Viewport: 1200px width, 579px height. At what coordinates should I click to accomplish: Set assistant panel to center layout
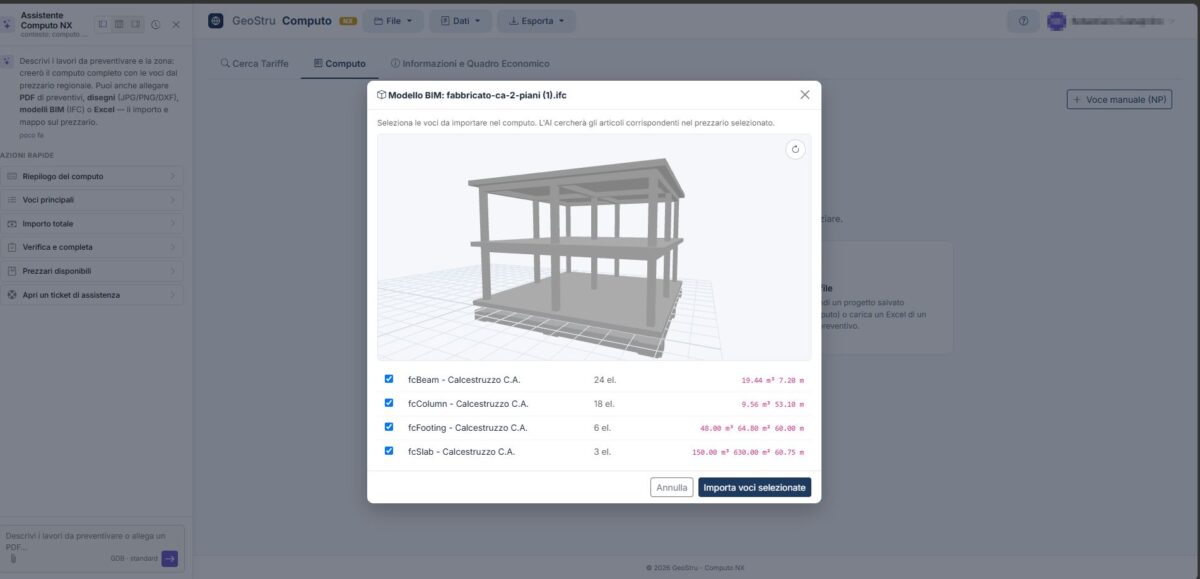119,24
